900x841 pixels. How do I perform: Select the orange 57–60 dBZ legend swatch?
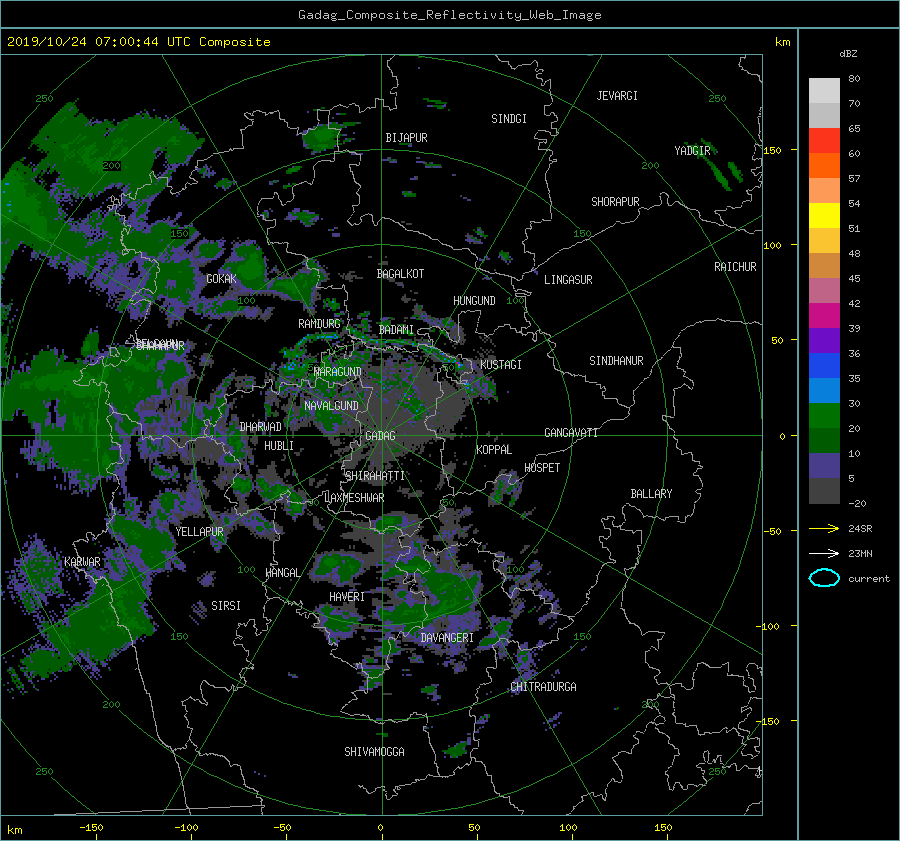pyautogui.click(x=824, y=166)
